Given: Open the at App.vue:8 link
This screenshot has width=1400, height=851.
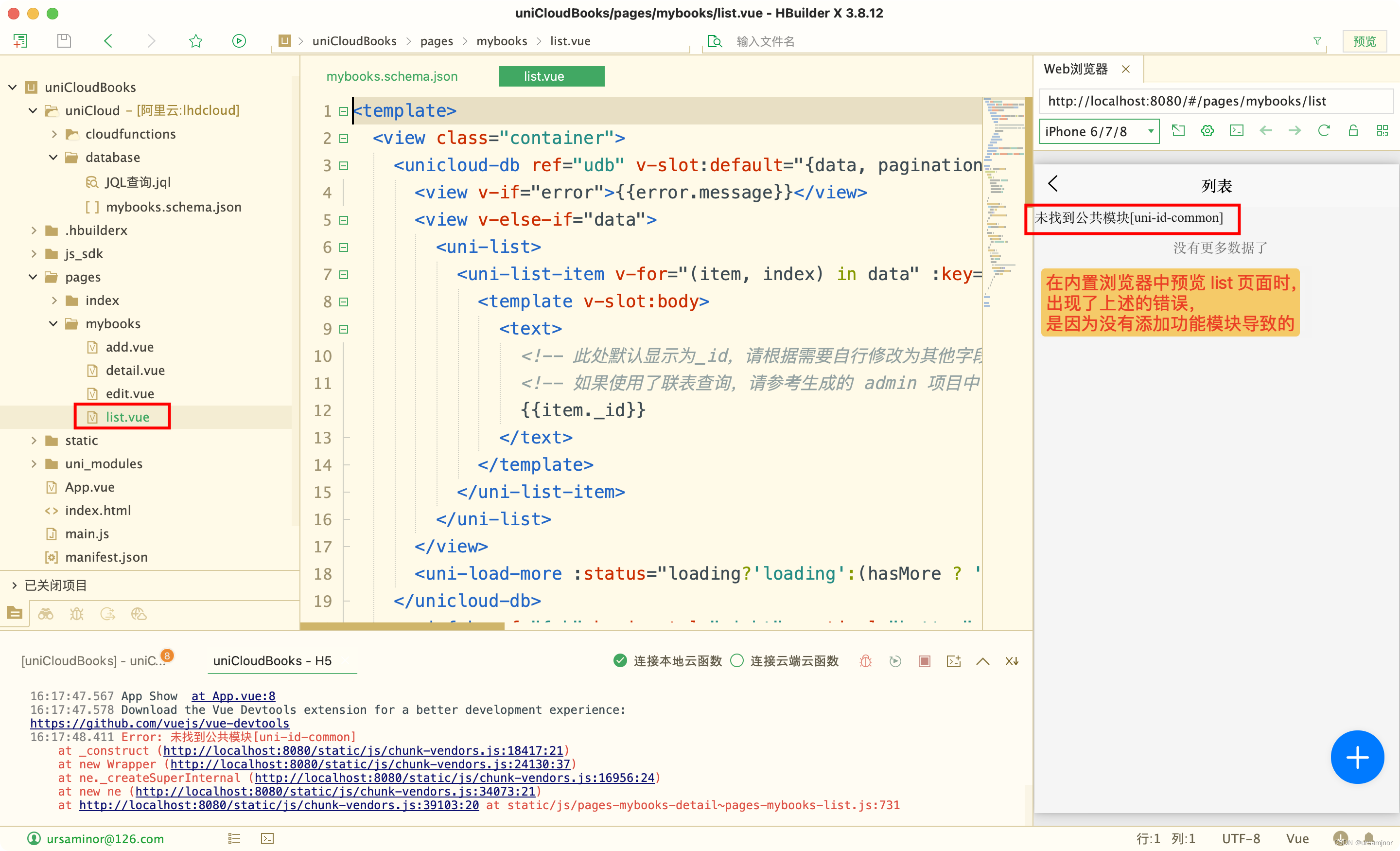Looking at the screenshot, I should click(233, 696).
